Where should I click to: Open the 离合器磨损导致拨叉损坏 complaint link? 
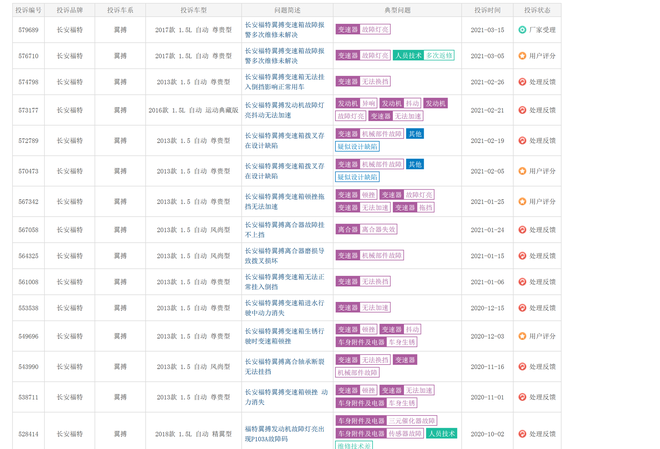coord(284,256)
